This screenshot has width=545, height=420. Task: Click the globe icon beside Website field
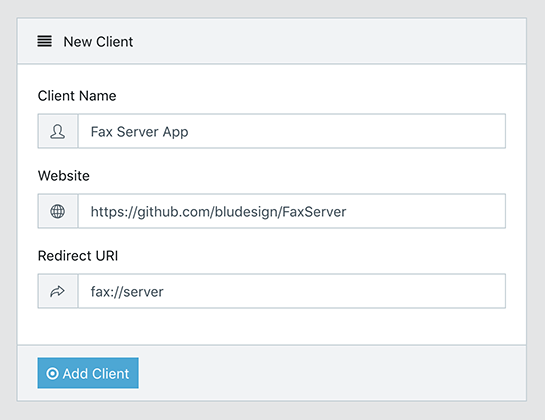(x=58, y=211)
